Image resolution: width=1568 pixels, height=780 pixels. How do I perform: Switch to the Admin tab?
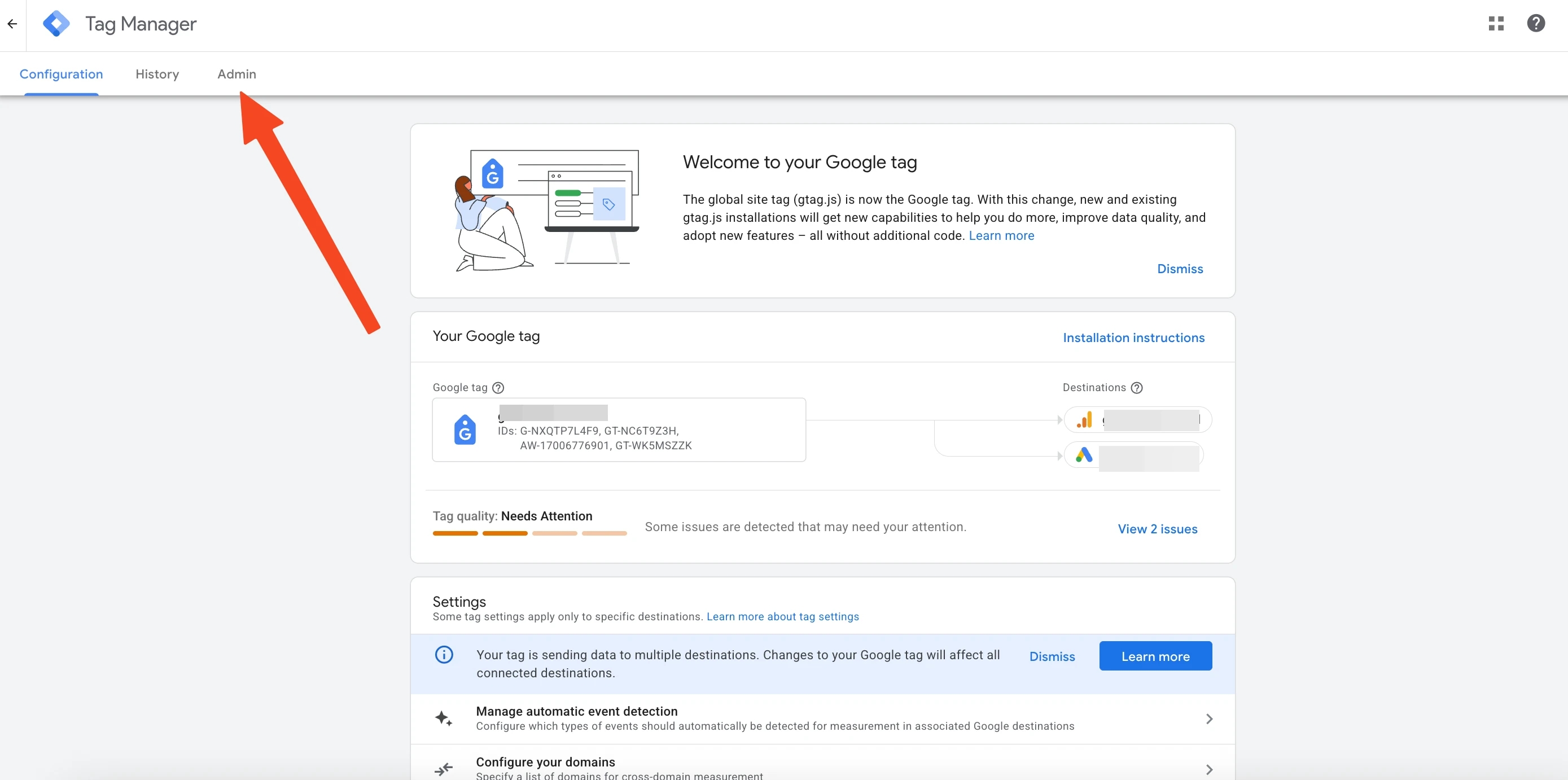point(237,75)
